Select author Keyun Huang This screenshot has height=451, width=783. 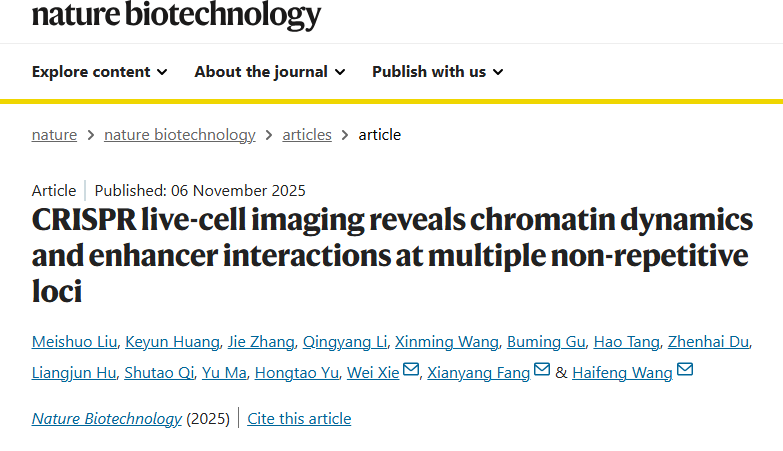tap(172, 342)
